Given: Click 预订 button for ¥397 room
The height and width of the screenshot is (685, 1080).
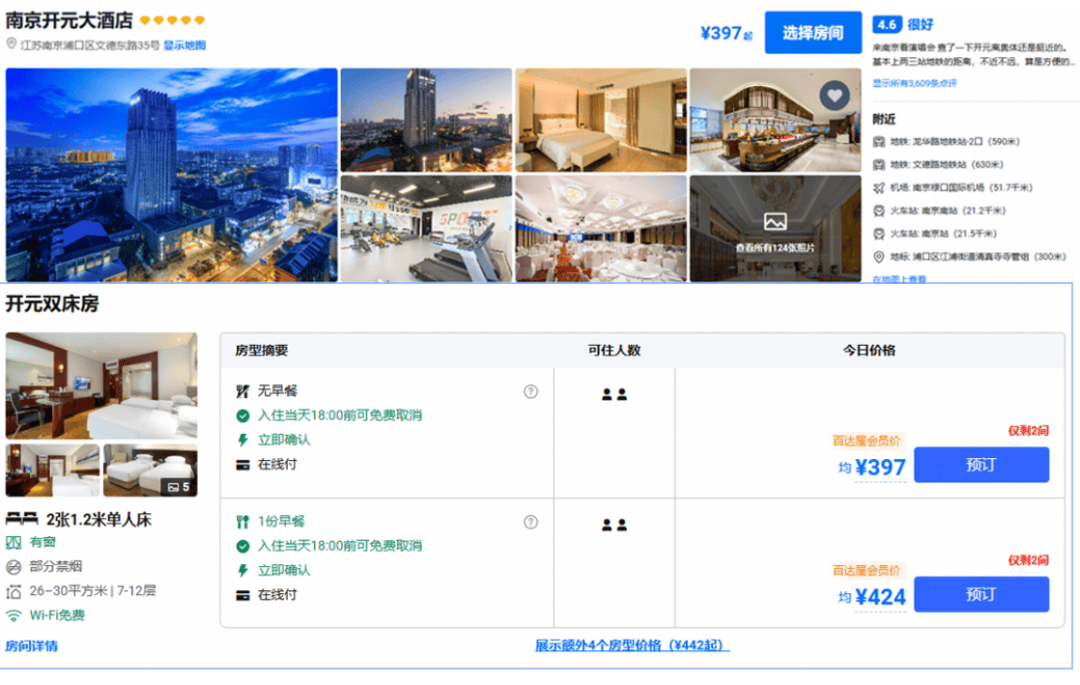Looking at the screenshot, I should (x=981, y=465).
